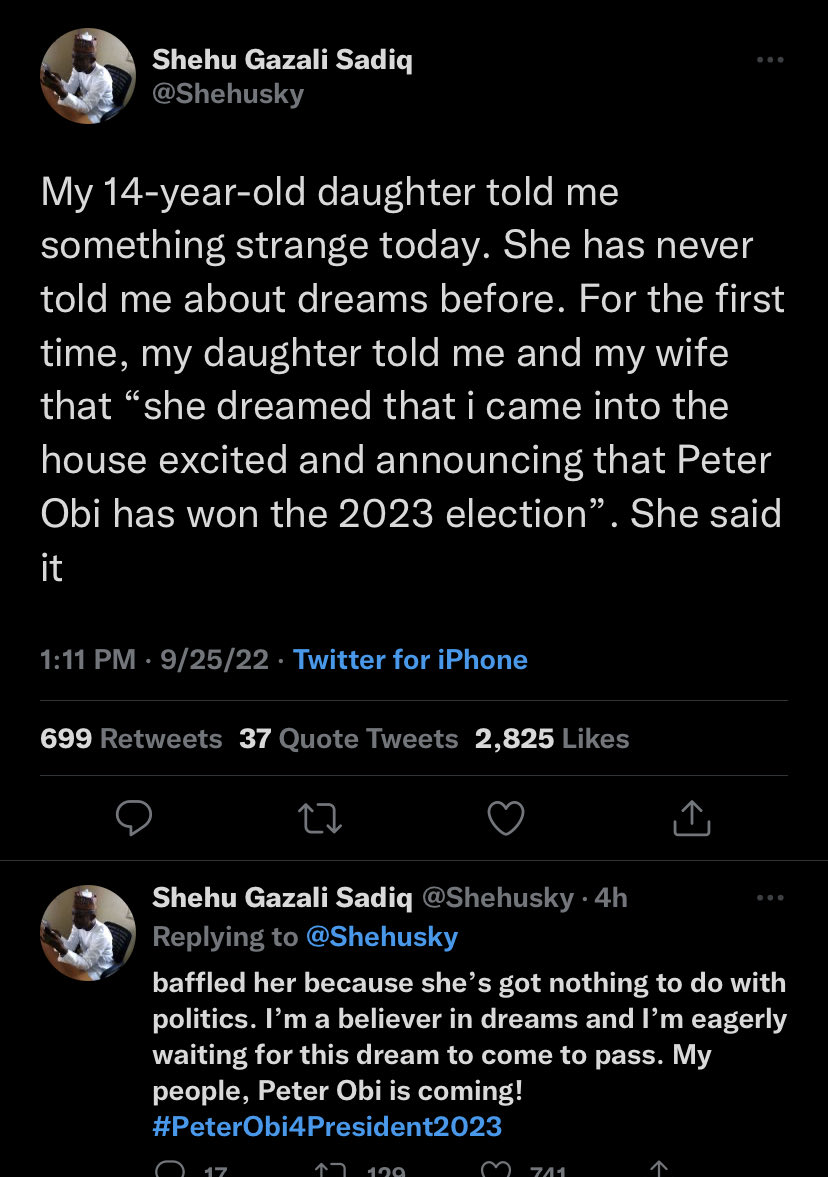Screen dimensions: 828x1177
Task: Open Shehu Gazali Sadiq name in header
Action: pos(282,60)
